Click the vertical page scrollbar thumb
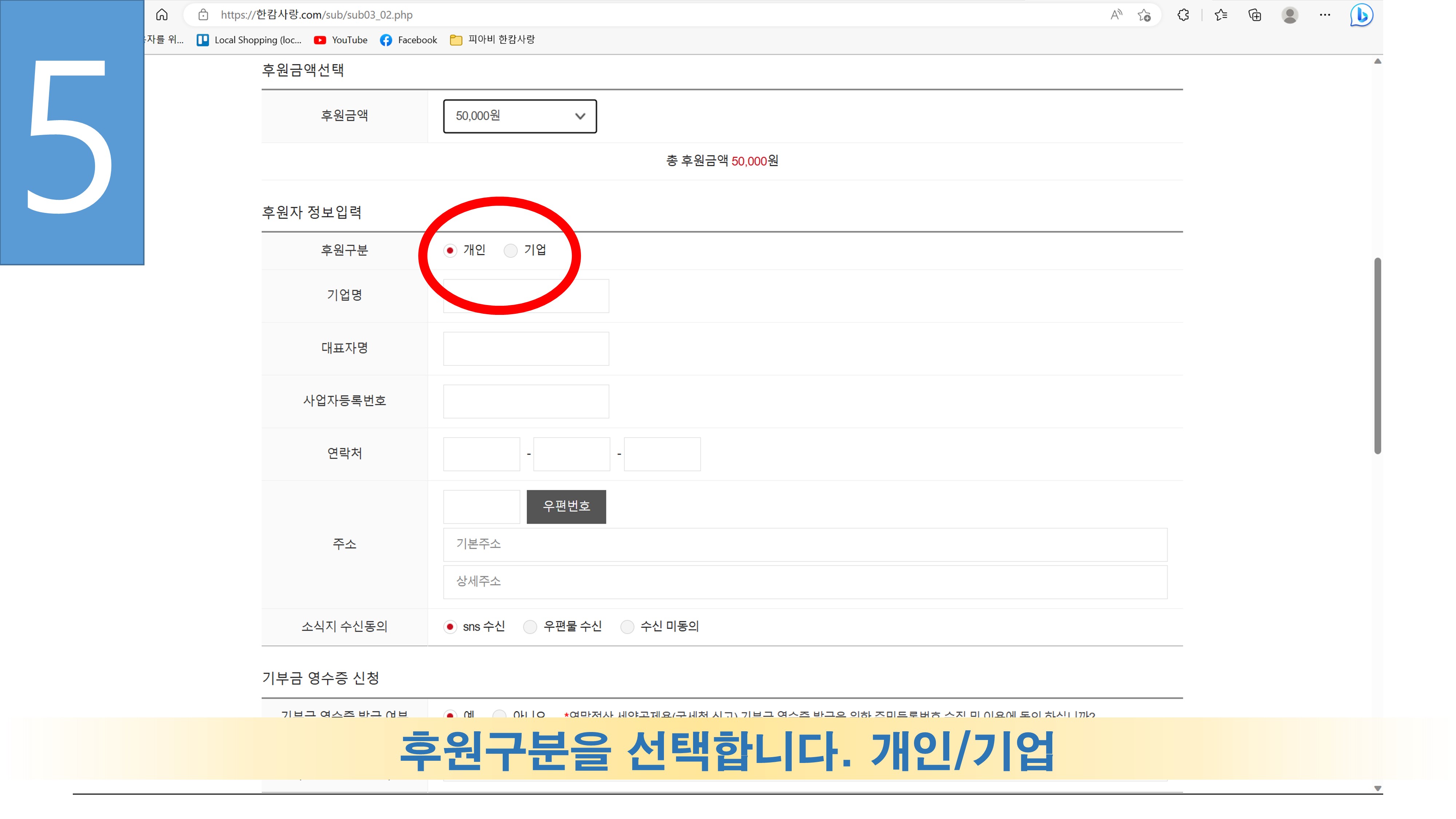 [1377, 356]
